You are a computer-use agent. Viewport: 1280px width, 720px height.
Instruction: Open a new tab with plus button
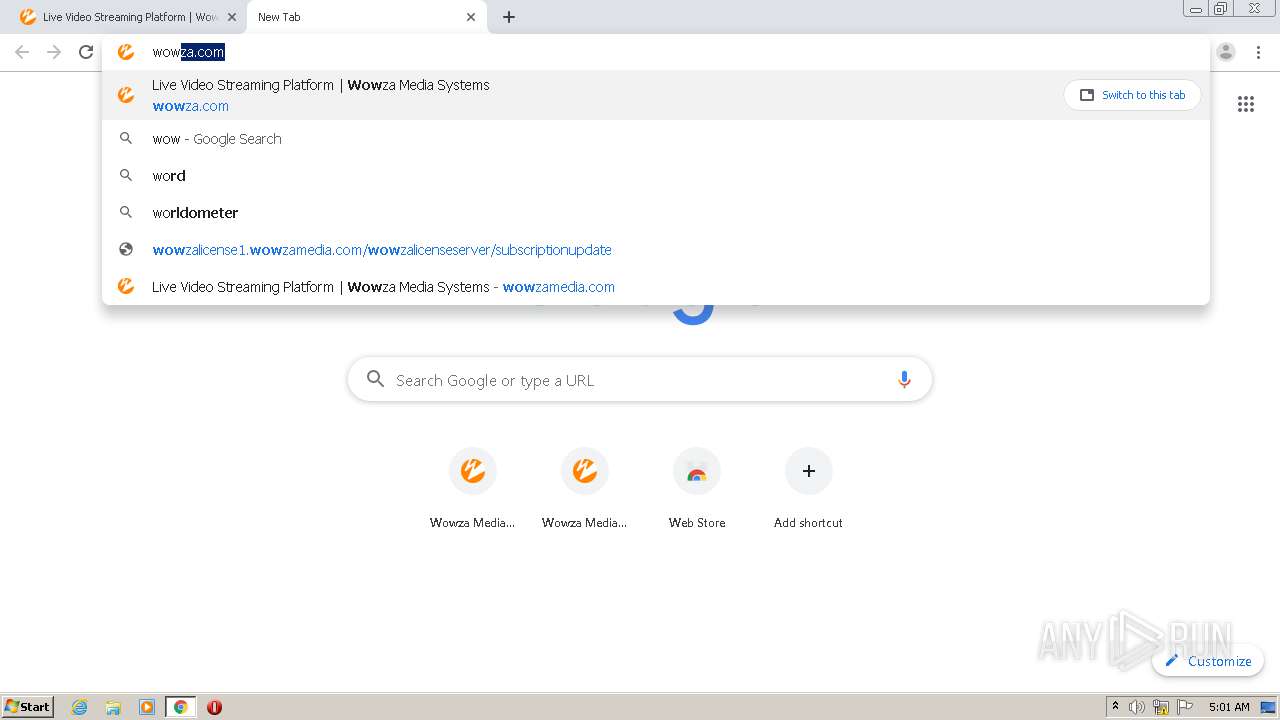point(509,17)
